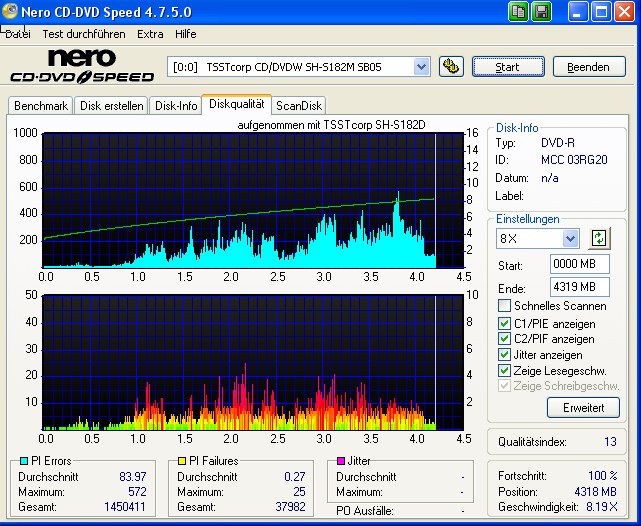The width and height of the screenshot is (641, 526).
Task: Click the copy-to-clipboard icon in title bar
Action: (x=519, y=12)
